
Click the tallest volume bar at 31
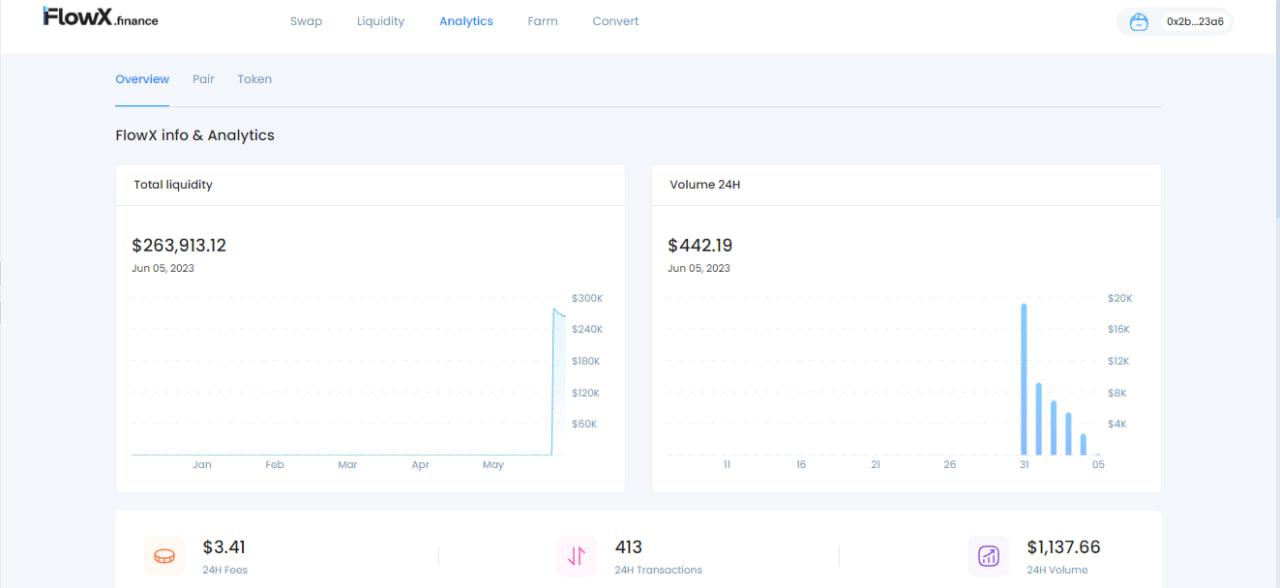coord(1024,379)
